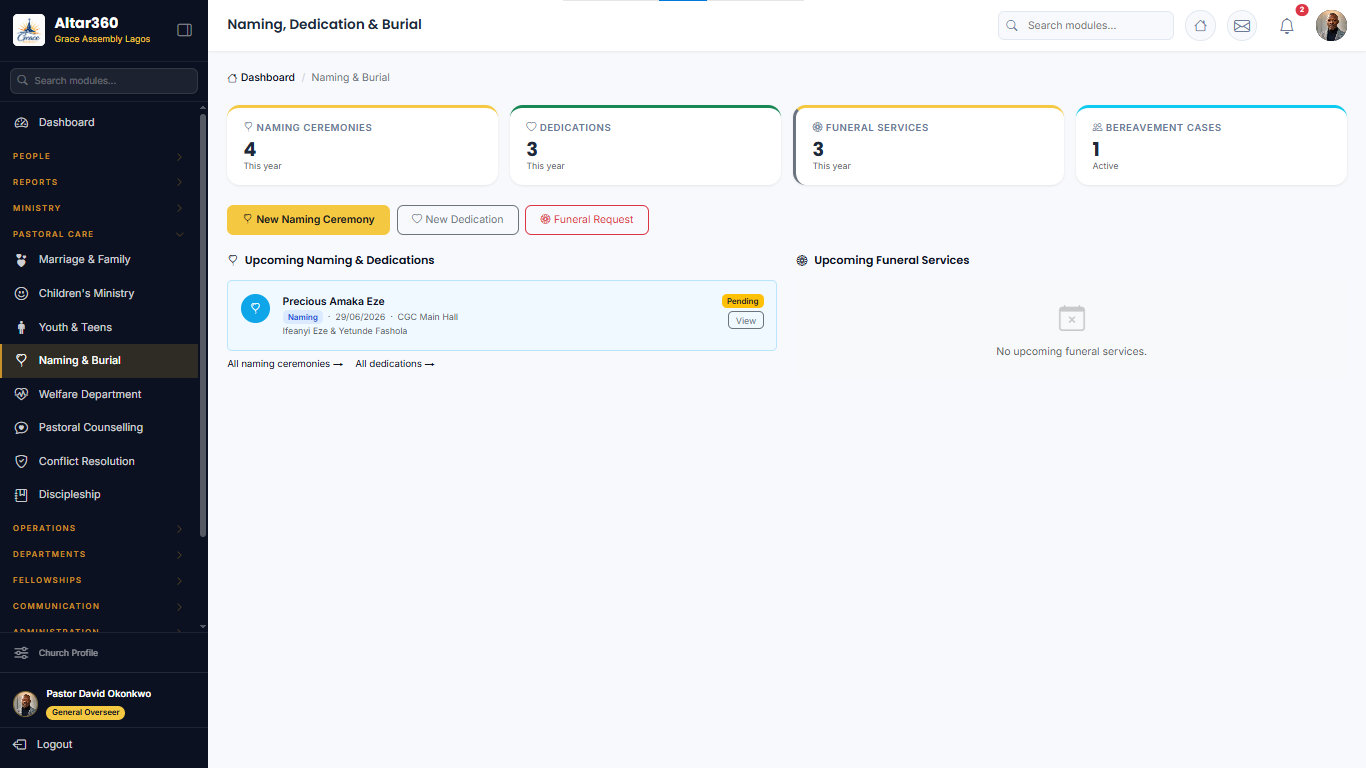This screenshot has width=1366, height=768.
Task: Click the blue naming icon for Precious Amaka Eze
Action: (x=255, y=308)
